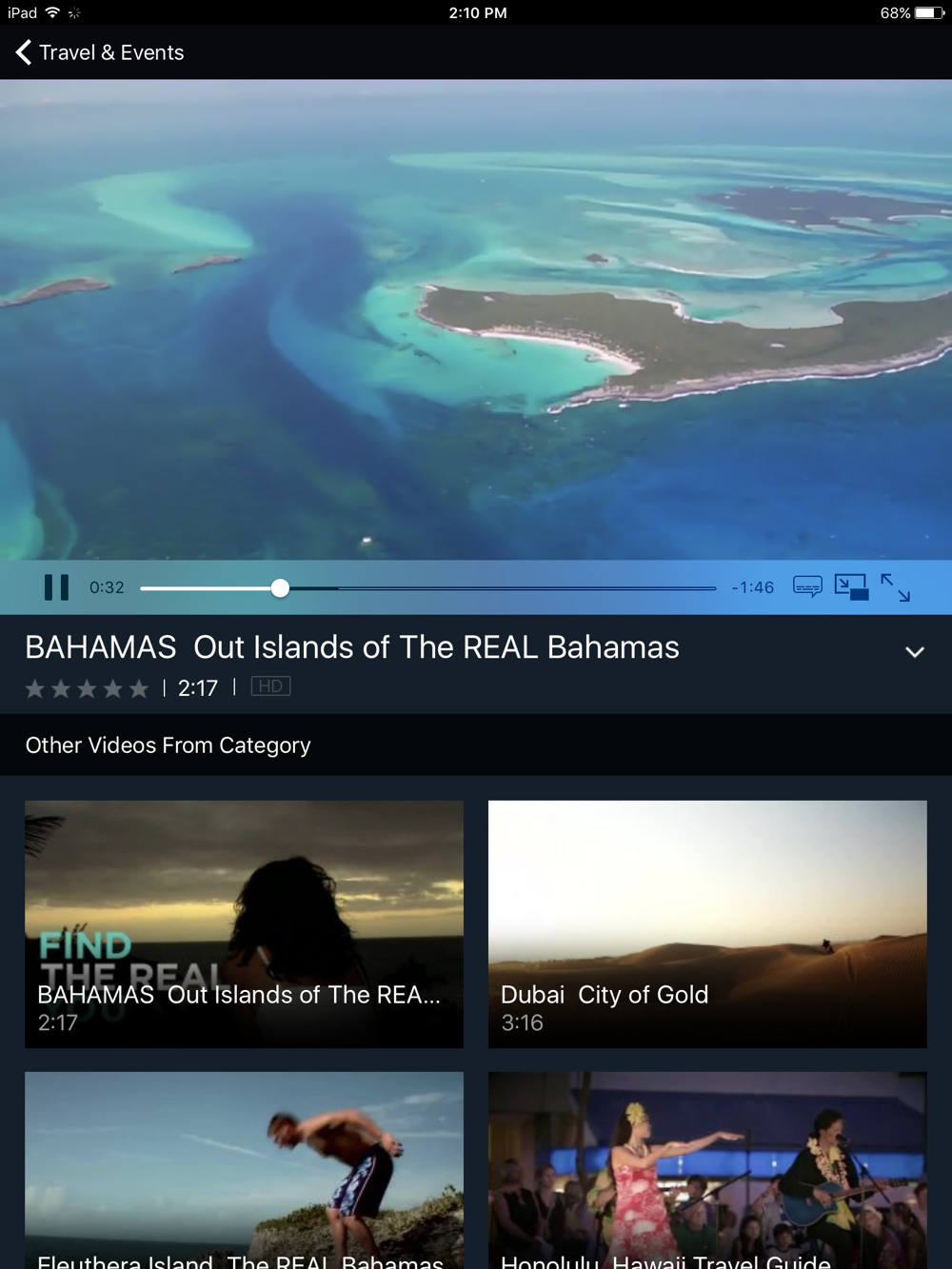Tap the BAHAMAS video title text
The height and width of the screenshot is (1269, 952).
coord(352,647)
